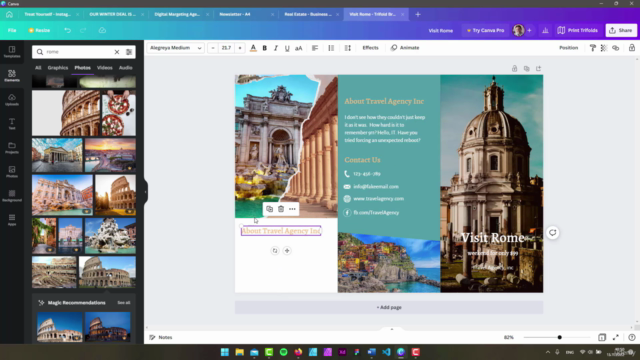
Task: Open search filter options icon
Action: tap(129, 52)
